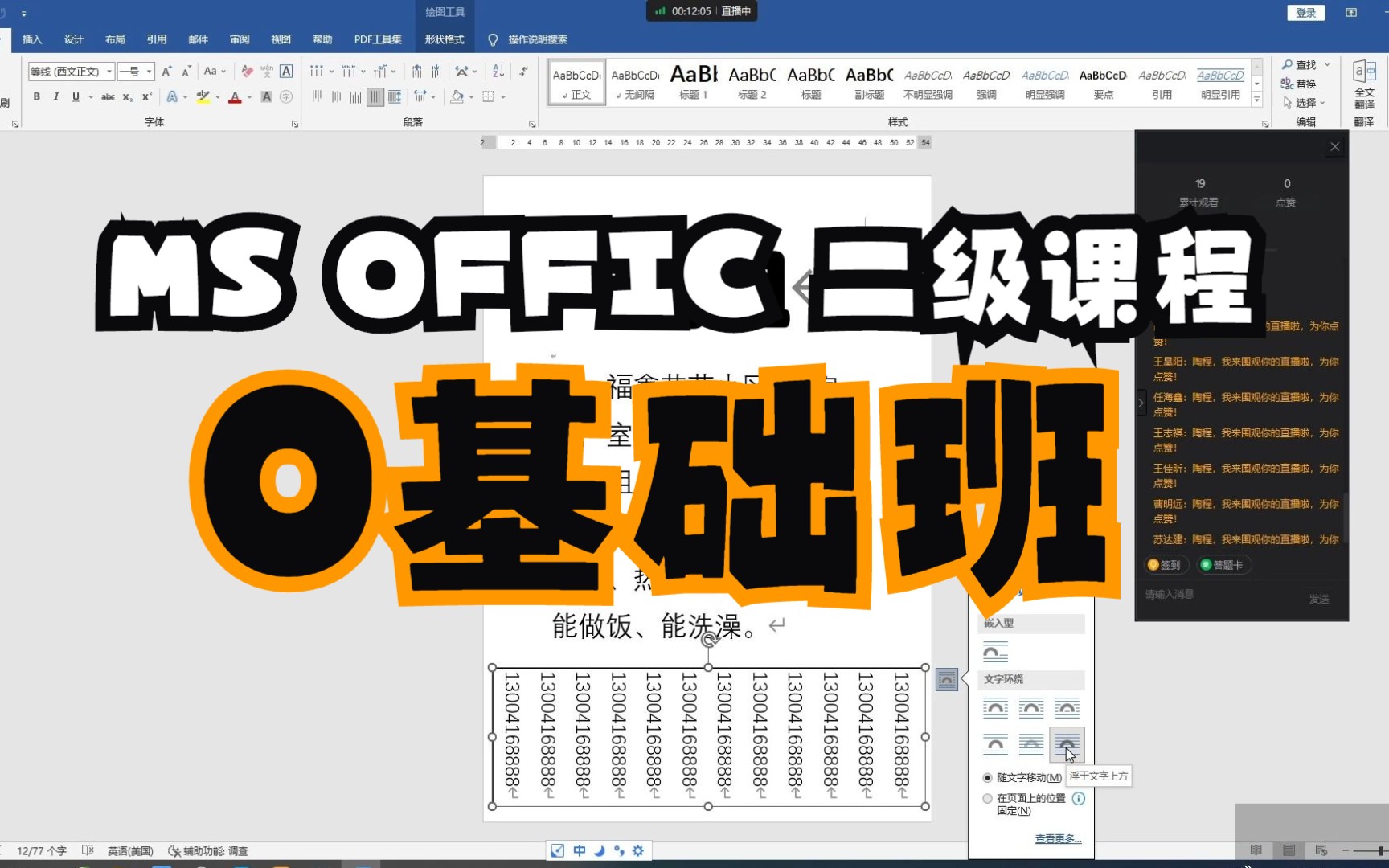Switch to the 引用 tab
The width and height of the screenshot is (1389, 868).
click(x=157, y=39)
